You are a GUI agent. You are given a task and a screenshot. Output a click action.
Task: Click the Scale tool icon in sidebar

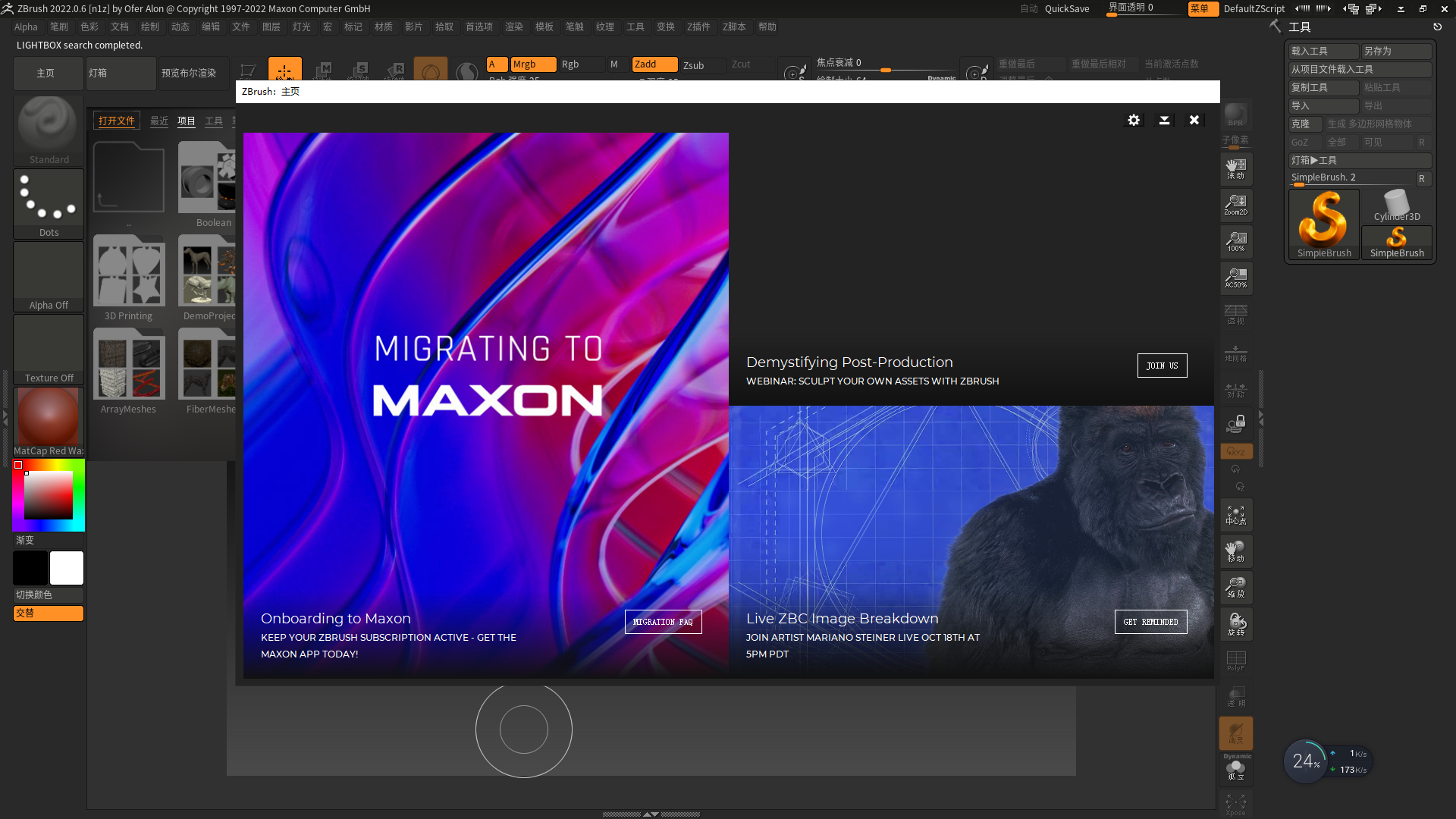[x=1236, y=586]
